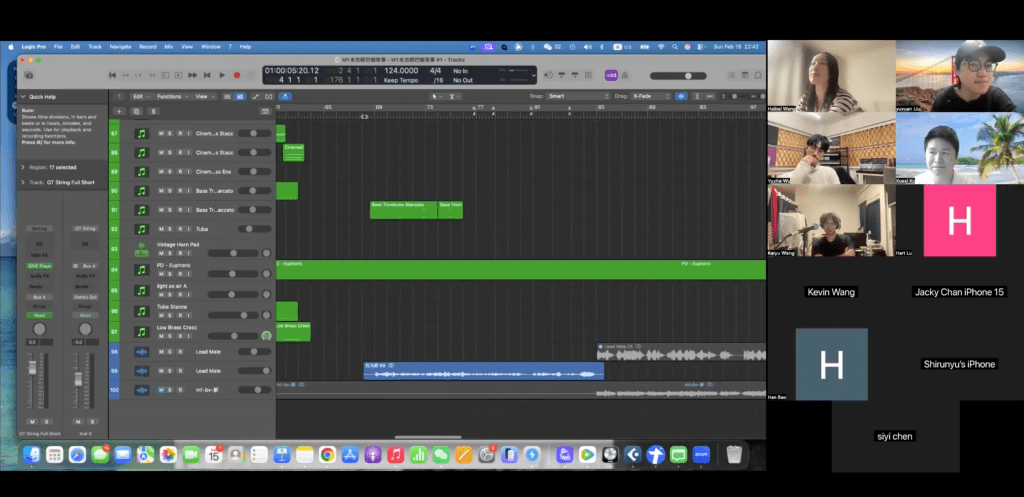Click the OT String Full Short volume fader
The height and width of the screenshot is (497, 1024).
coord(32,369)
